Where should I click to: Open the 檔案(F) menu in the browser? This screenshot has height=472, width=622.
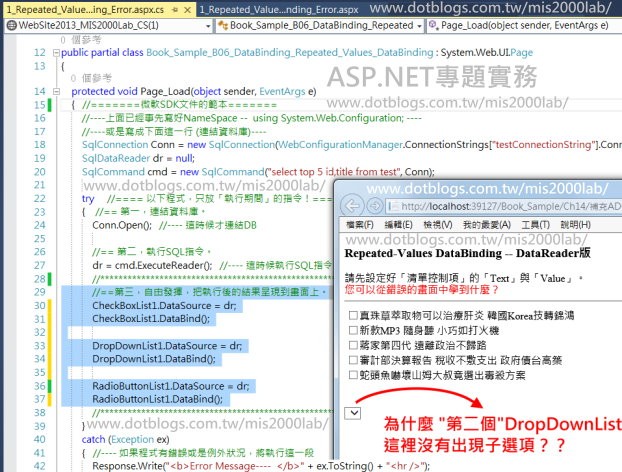[359, 225]
